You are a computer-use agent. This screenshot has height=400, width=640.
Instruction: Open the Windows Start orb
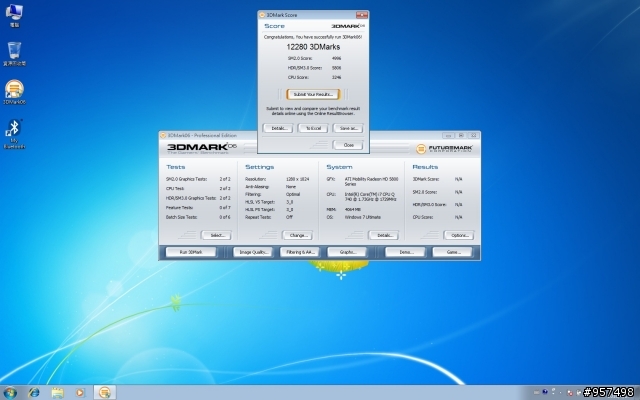point(10,393)
